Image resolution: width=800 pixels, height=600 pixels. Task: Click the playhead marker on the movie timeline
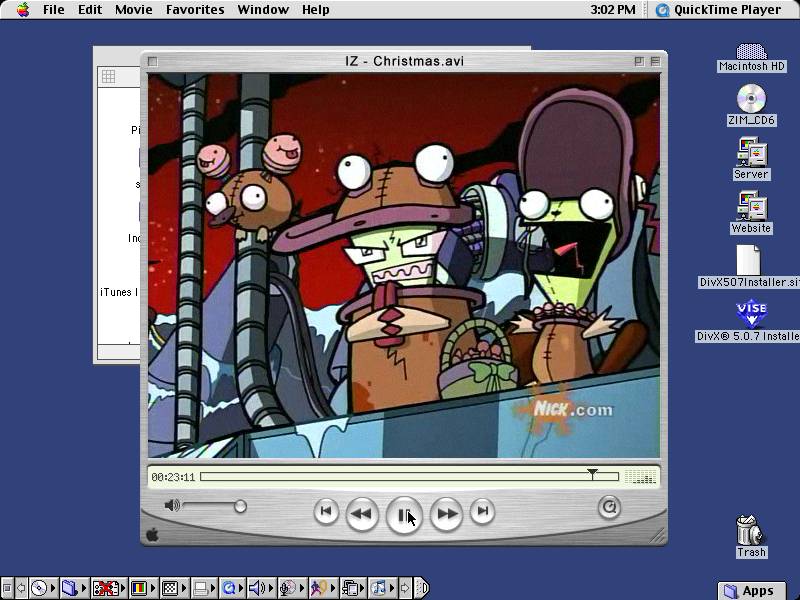[x=593, y=471]
